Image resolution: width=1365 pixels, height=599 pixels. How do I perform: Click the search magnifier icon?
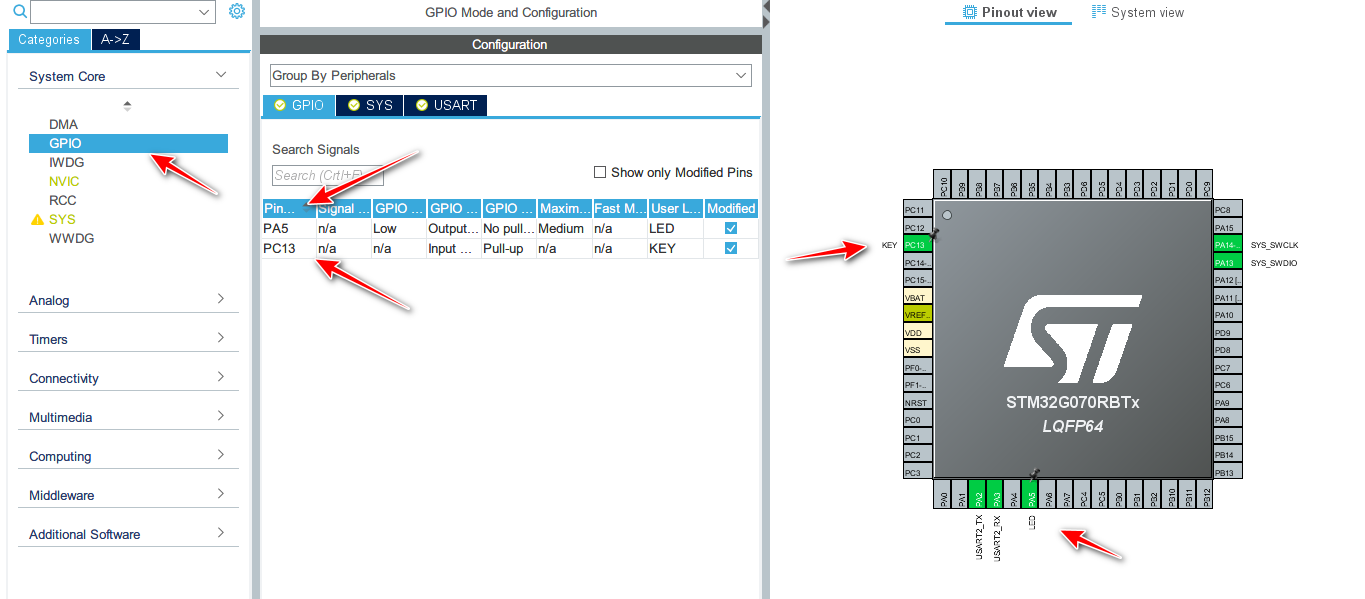[x=19, y=11]
